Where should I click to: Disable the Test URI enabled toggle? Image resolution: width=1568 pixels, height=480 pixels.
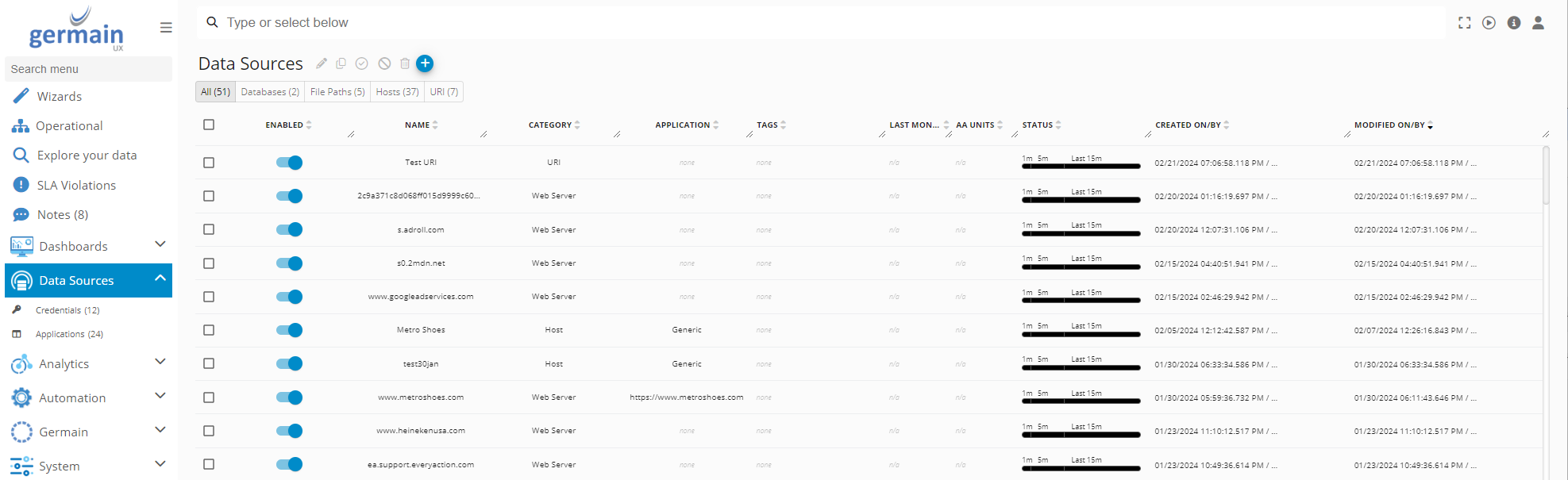(289, 163)
